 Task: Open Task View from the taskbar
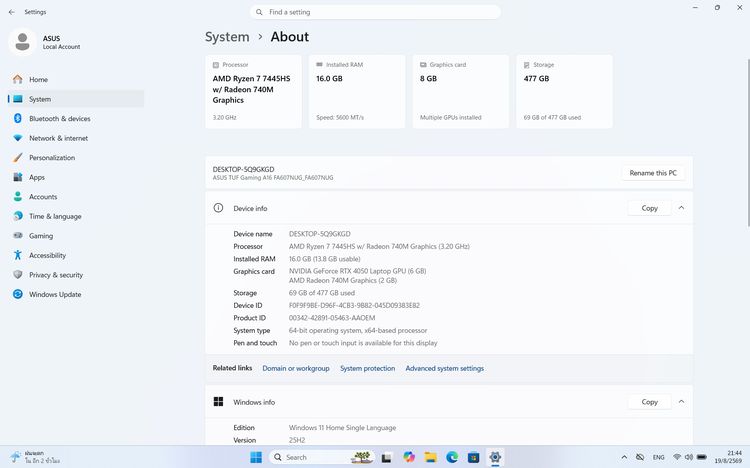(386, 457)
